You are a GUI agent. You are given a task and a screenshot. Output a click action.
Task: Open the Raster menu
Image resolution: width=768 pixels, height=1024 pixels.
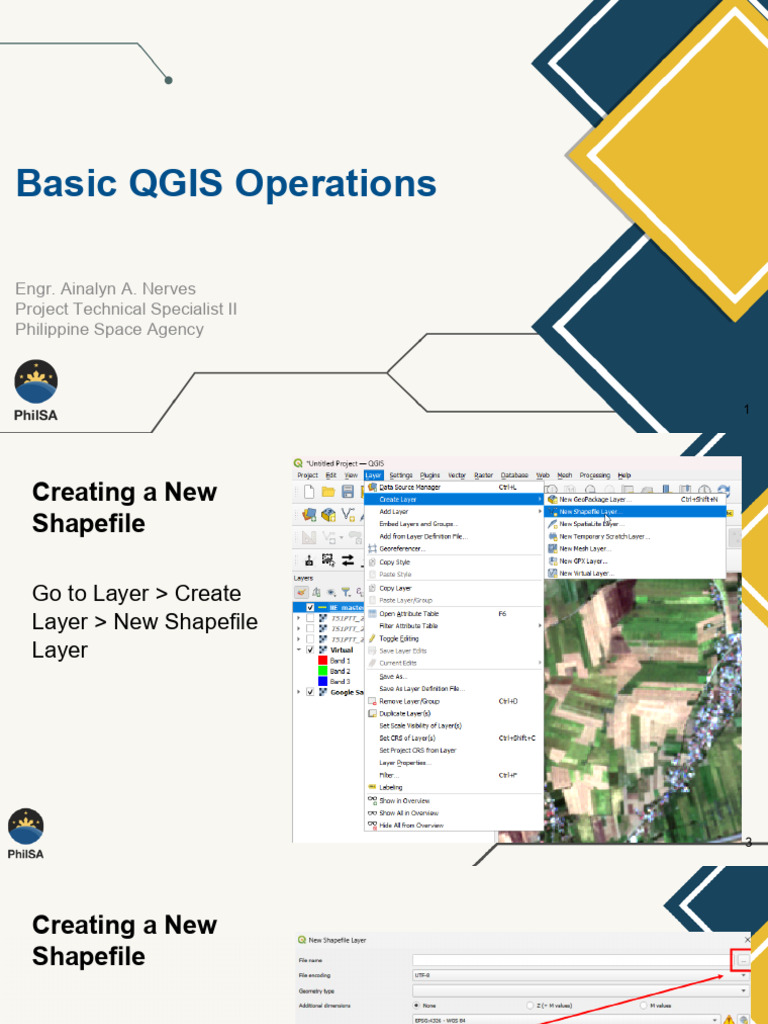(483, 475)
